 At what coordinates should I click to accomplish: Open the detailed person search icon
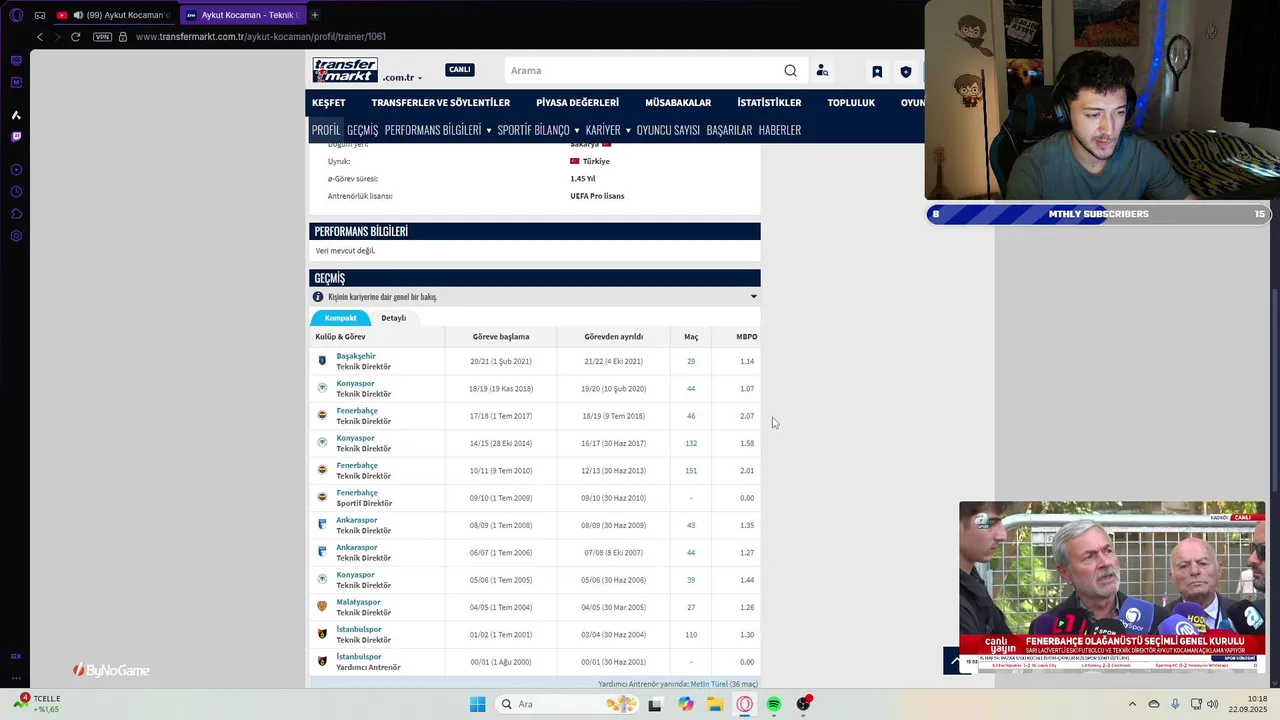pyautogui.click(x=822, y=71)
